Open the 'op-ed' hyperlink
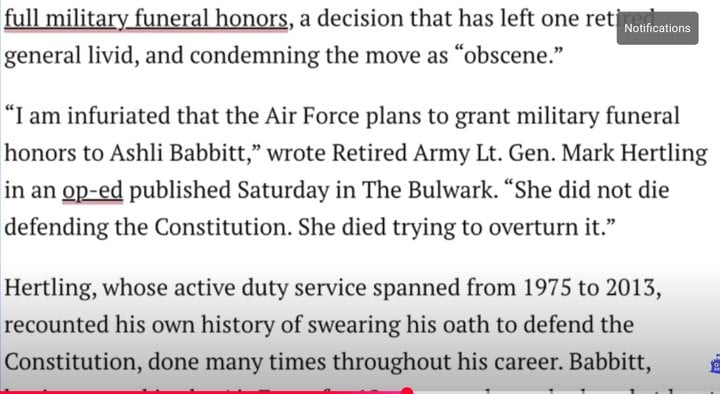Image resolution: width=720 pixels, height=394 pixels. 92,191
